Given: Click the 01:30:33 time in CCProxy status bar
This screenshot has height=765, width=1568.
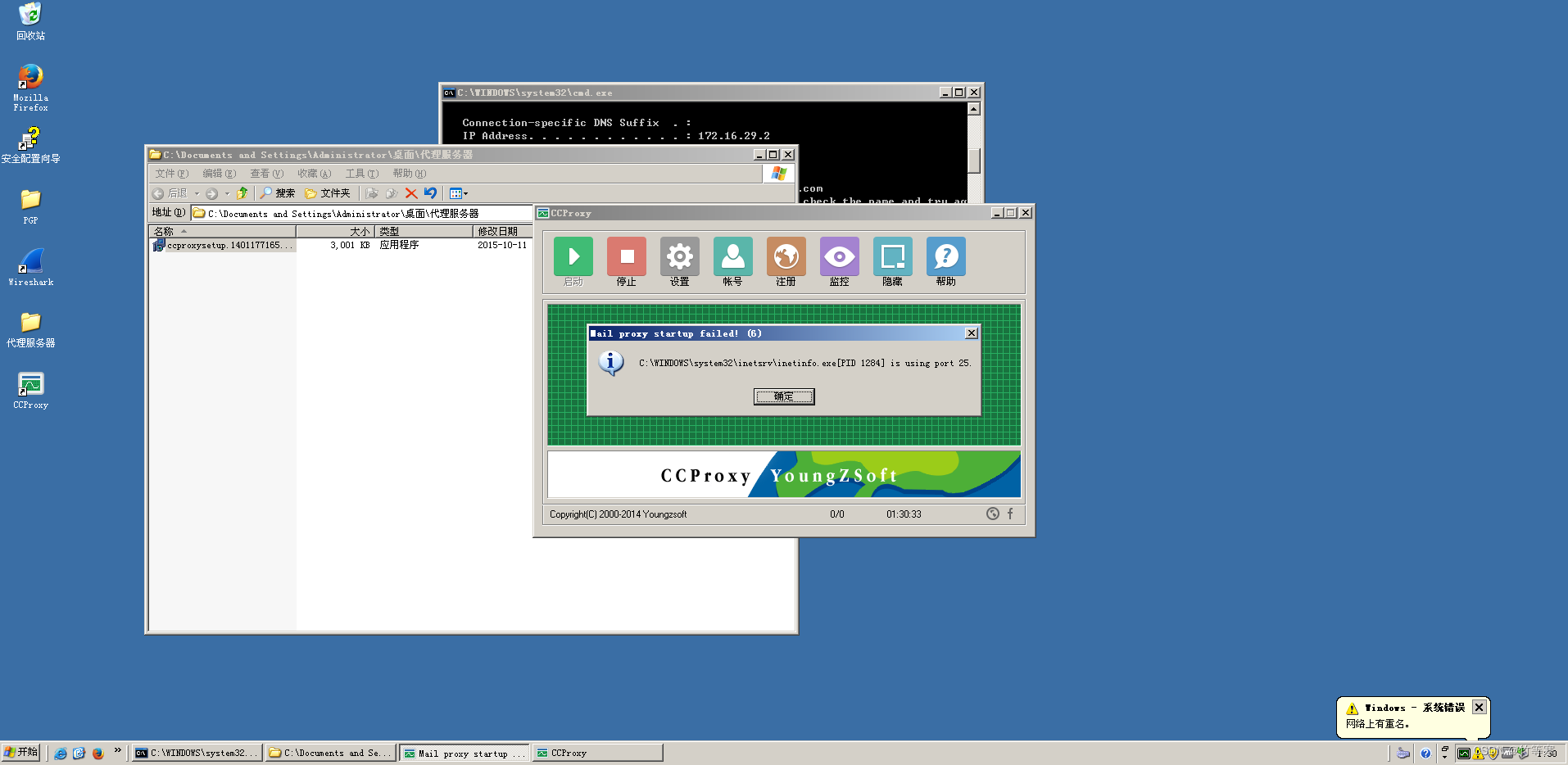Looking at the screenshot, I should click(904, 514).
